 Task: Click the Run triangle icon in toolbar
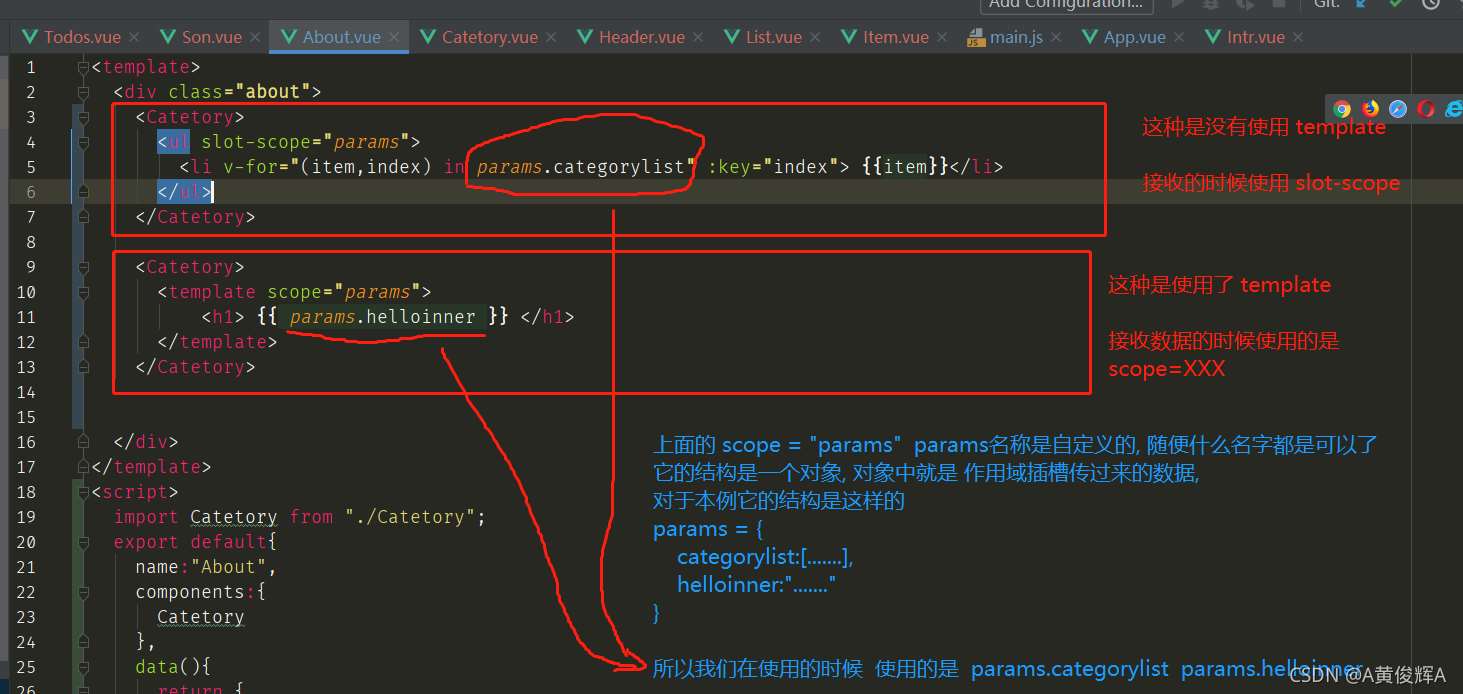[x=1178, y=3]
